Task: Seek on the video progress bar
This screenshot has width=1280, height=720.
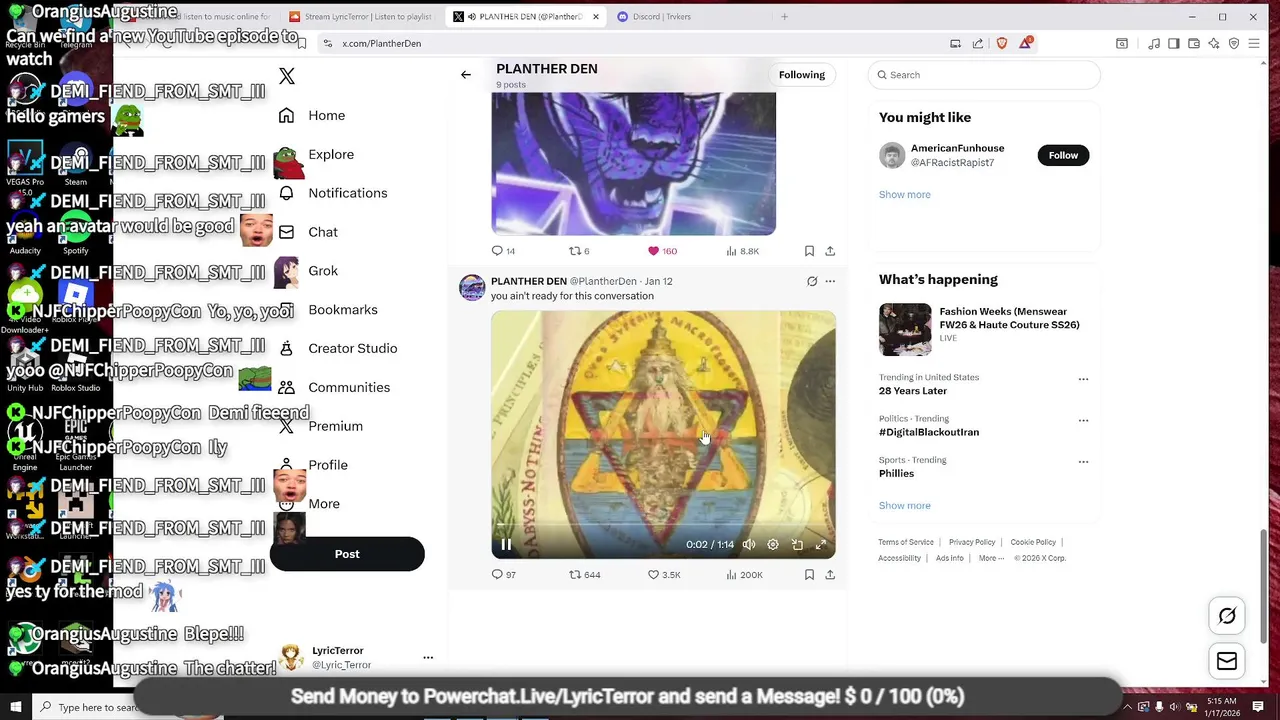Action: click(663, 524)
